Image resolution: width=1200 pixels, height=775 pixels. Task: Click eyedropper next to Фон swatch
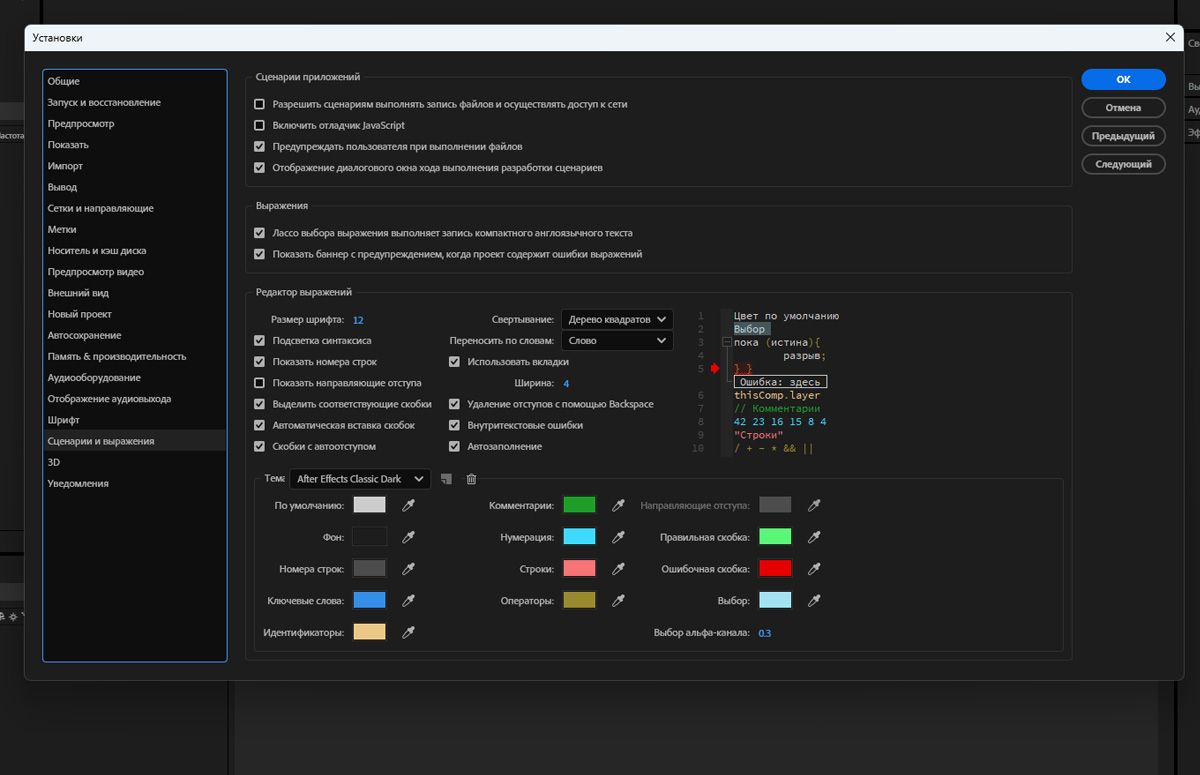[408, 537]
